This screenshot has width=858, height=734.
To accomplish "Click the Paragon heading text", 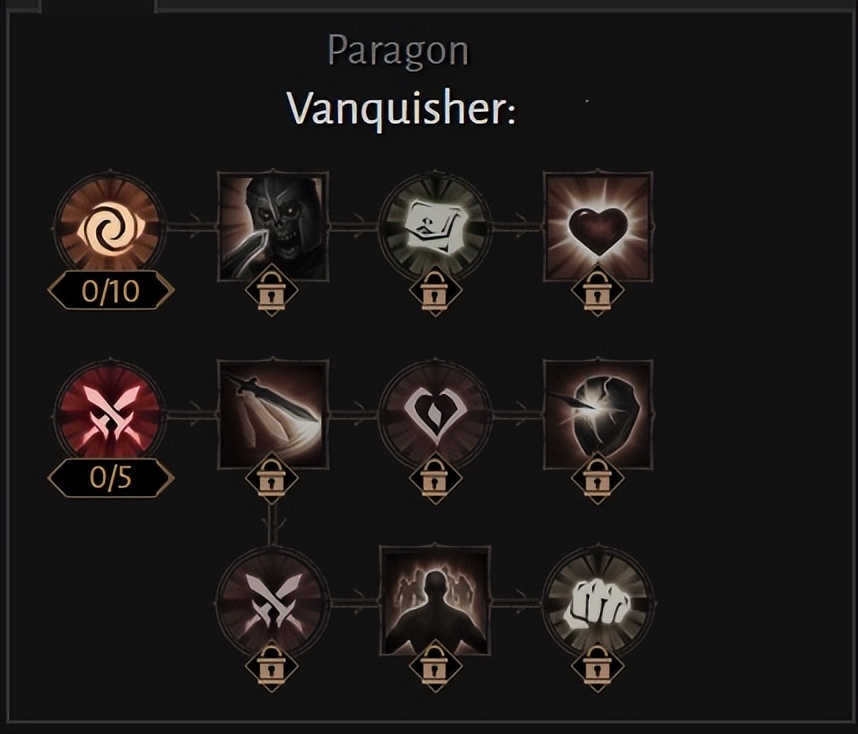I will (398, 51).
